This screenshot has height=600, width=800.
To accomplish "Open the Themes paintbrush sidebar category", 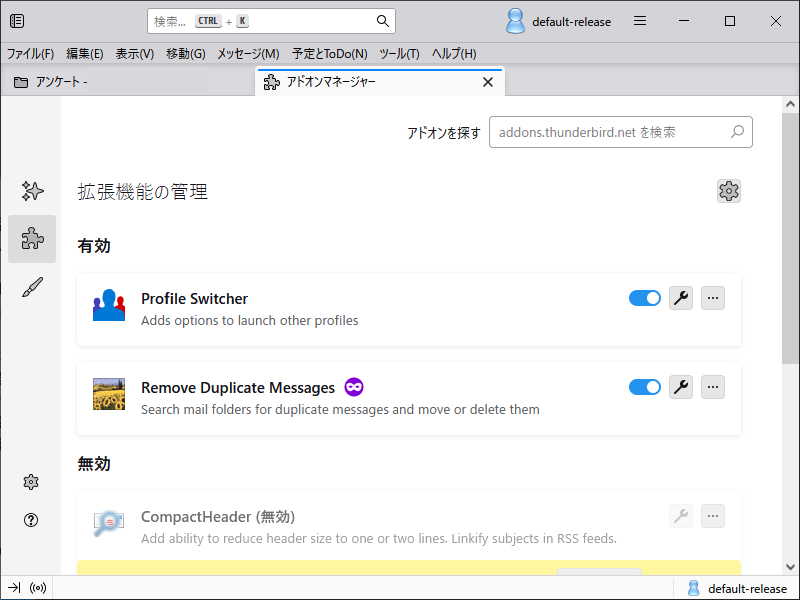I will point(32,287).
